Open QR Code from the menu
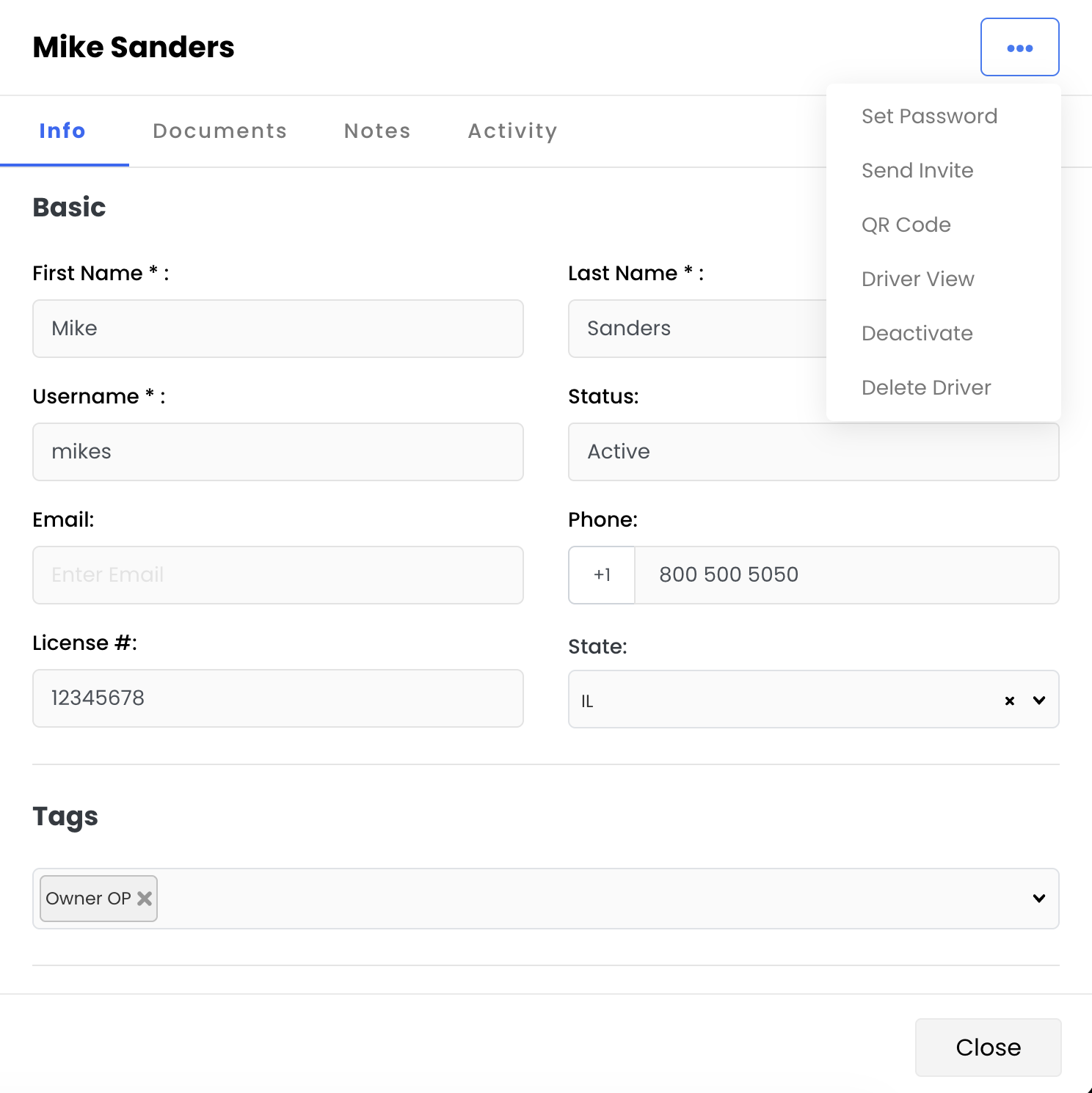This screenshot has height=1093, width=1092. point(906,224)
